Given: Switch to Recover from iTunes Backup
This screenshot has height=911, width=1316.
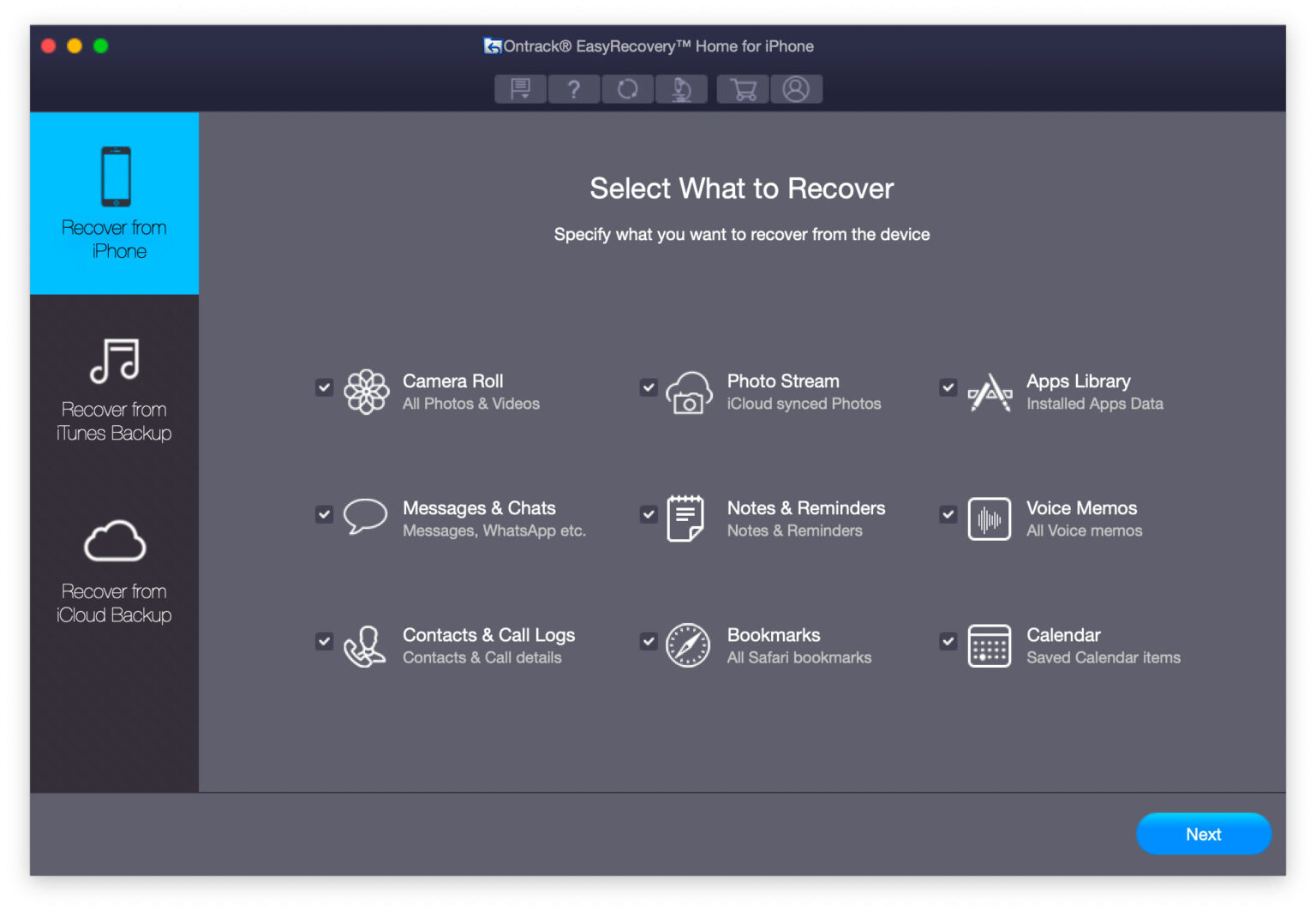Looking at the screenshot, I should click(114, 386).
